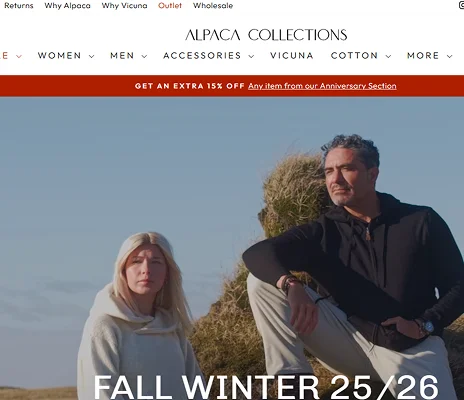Expand the chevron beside Accessories
Viewport: 464px width, 400px height.
click(x=251, y=56)
